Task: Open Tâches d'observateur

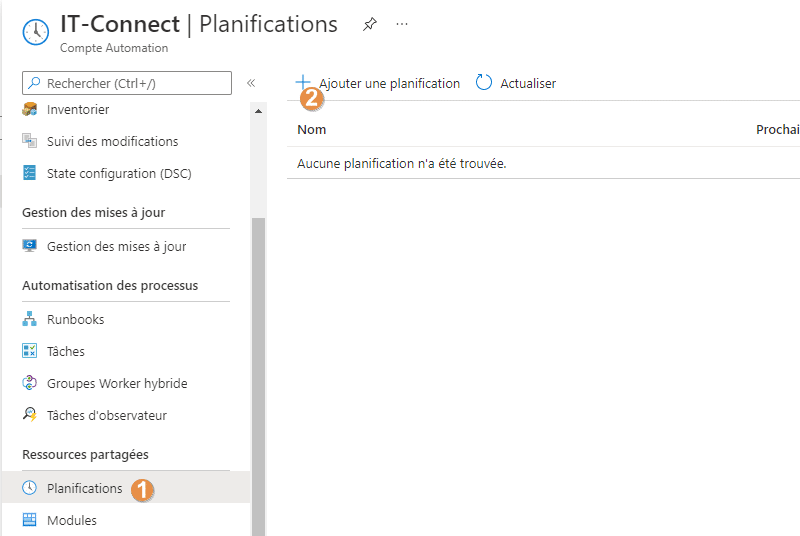Action: click(x=107, y=416)
